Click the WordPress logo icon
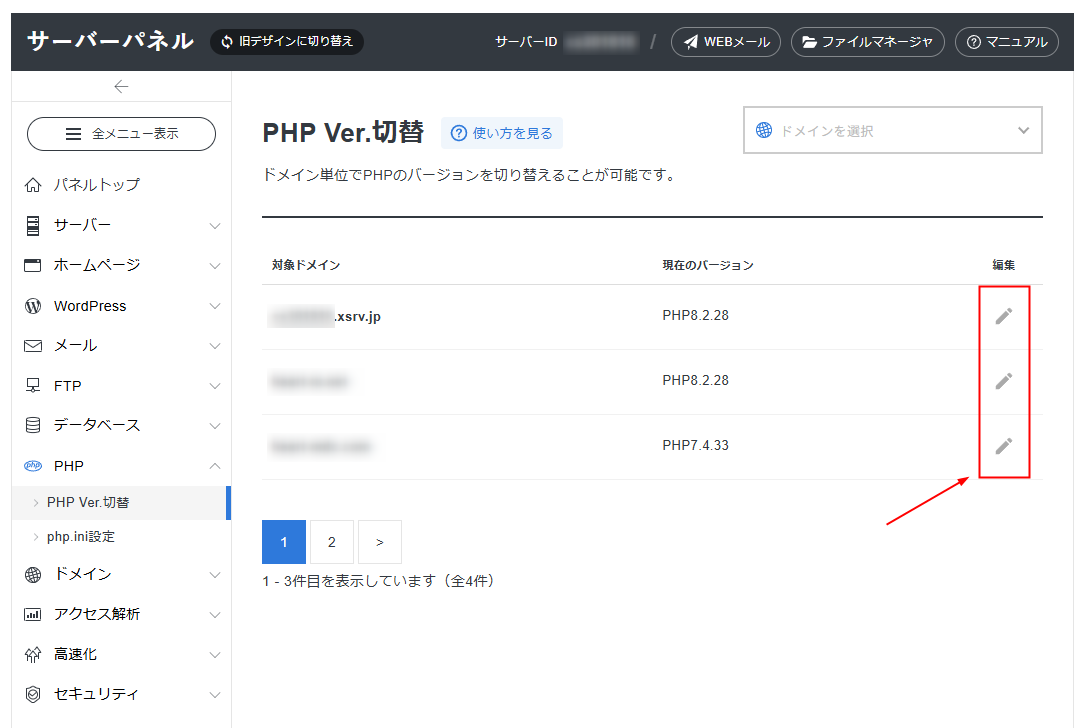Image resolution: width=1084 pixels, height=728 pixels. coord(32,306)
